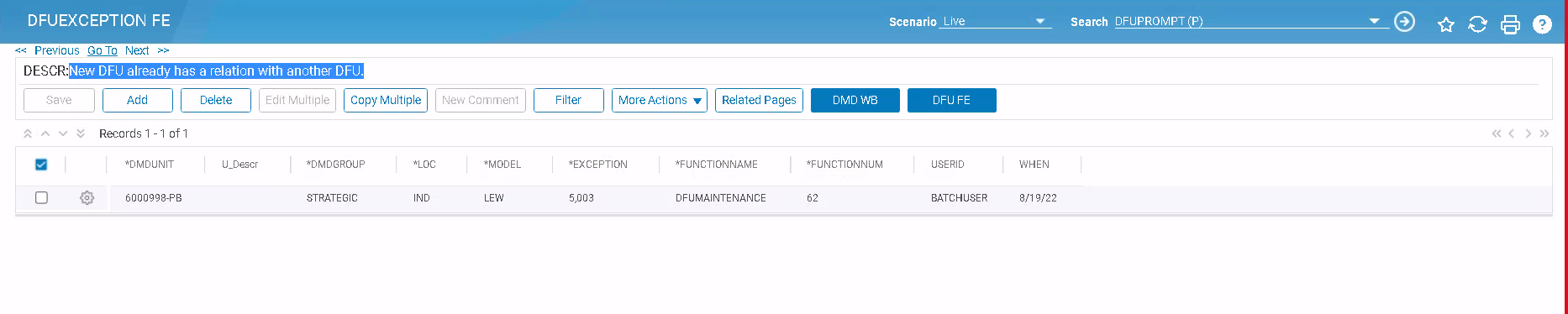Expand the Search DFUPROMPT dropdown
1568x314 pixels.
coord(1375,21)
